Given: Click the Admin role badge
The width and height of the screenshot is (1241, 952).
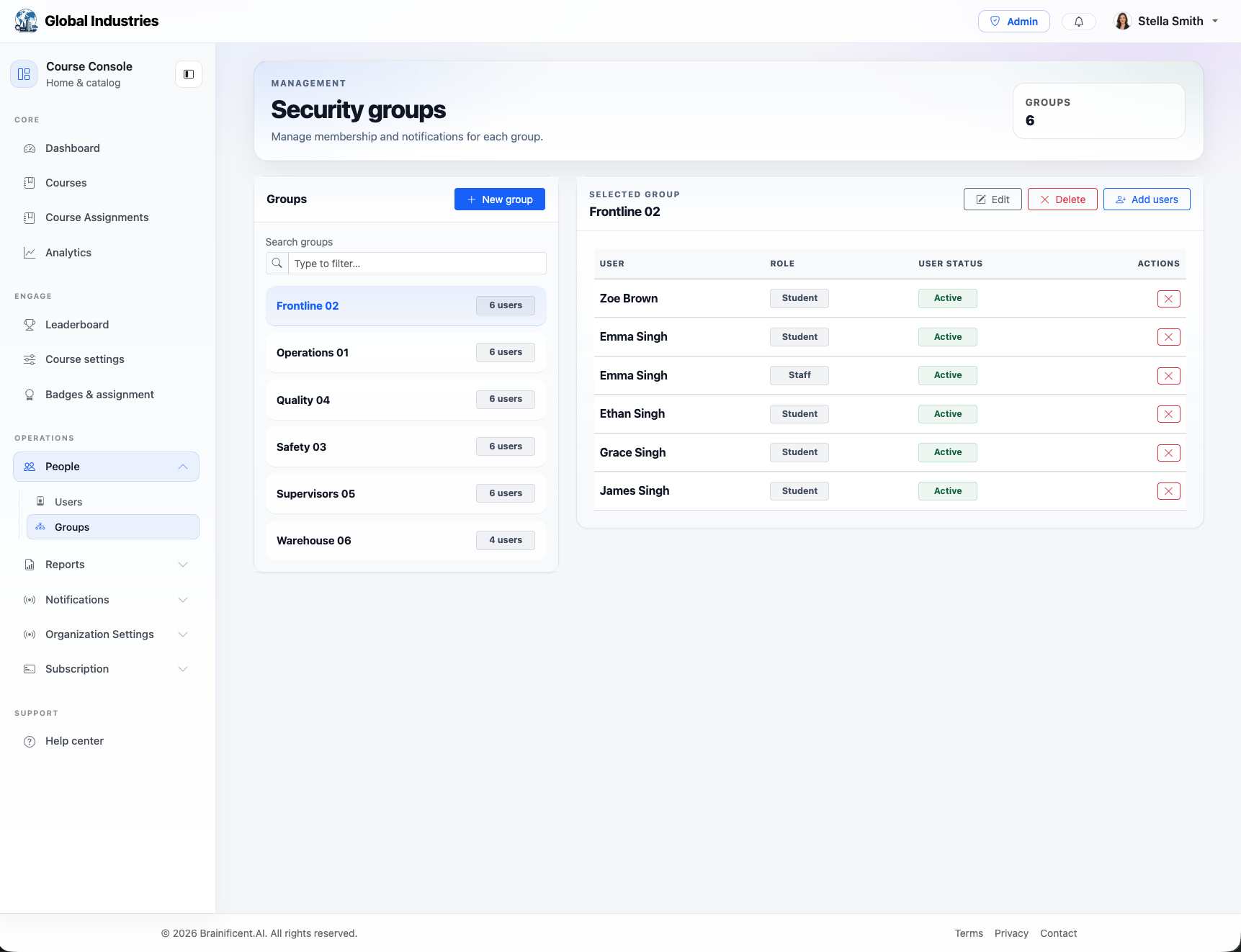Looking at the screenshot, I should [1013, 22].
